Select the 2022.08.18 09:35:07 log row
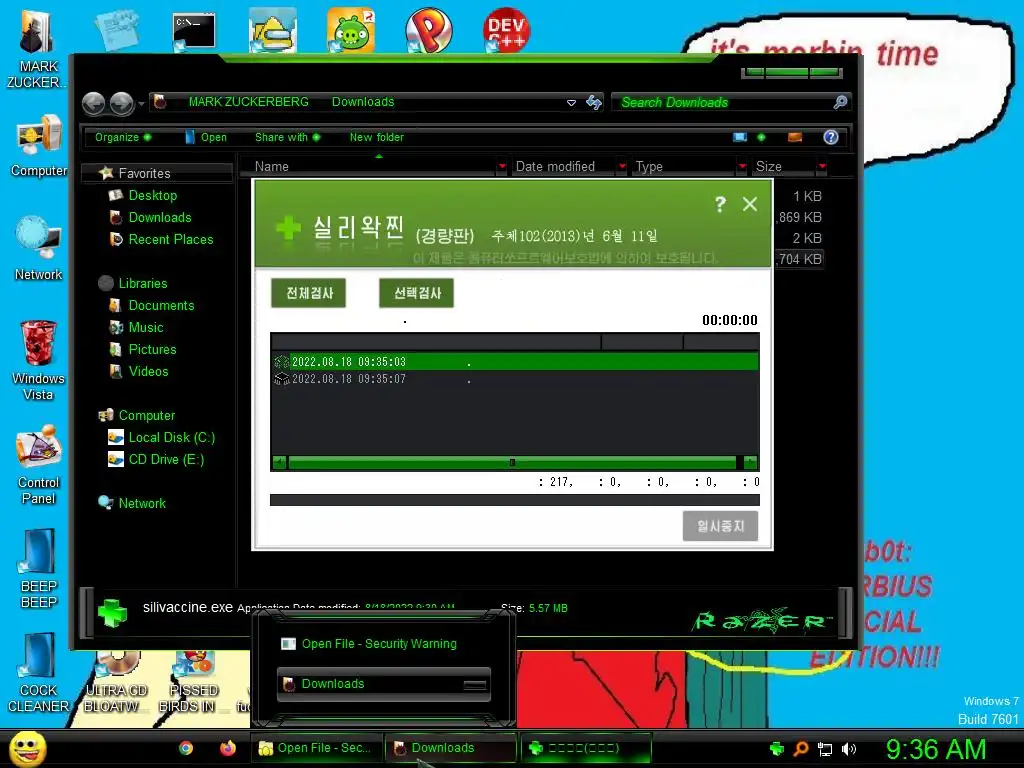 (x=515, y=379)
